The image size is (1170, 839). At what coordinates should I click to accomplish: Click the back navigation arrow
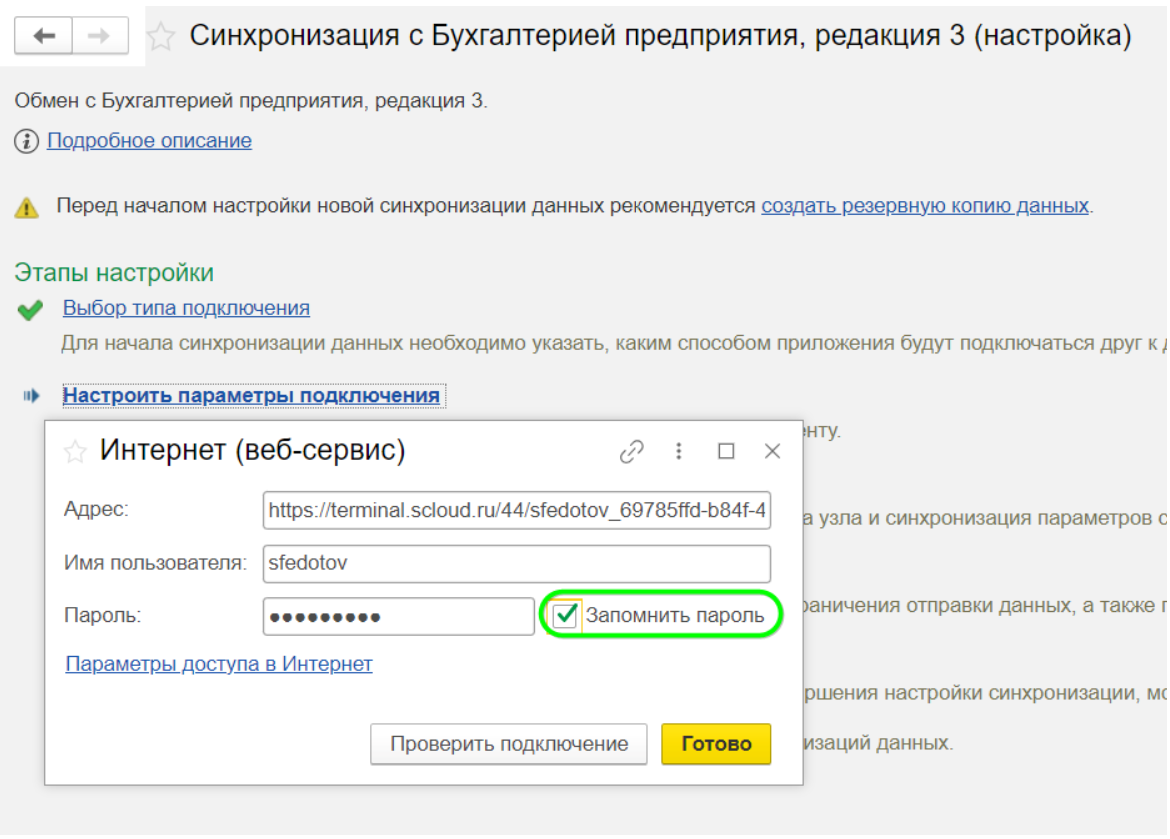[x=44, y=37]
